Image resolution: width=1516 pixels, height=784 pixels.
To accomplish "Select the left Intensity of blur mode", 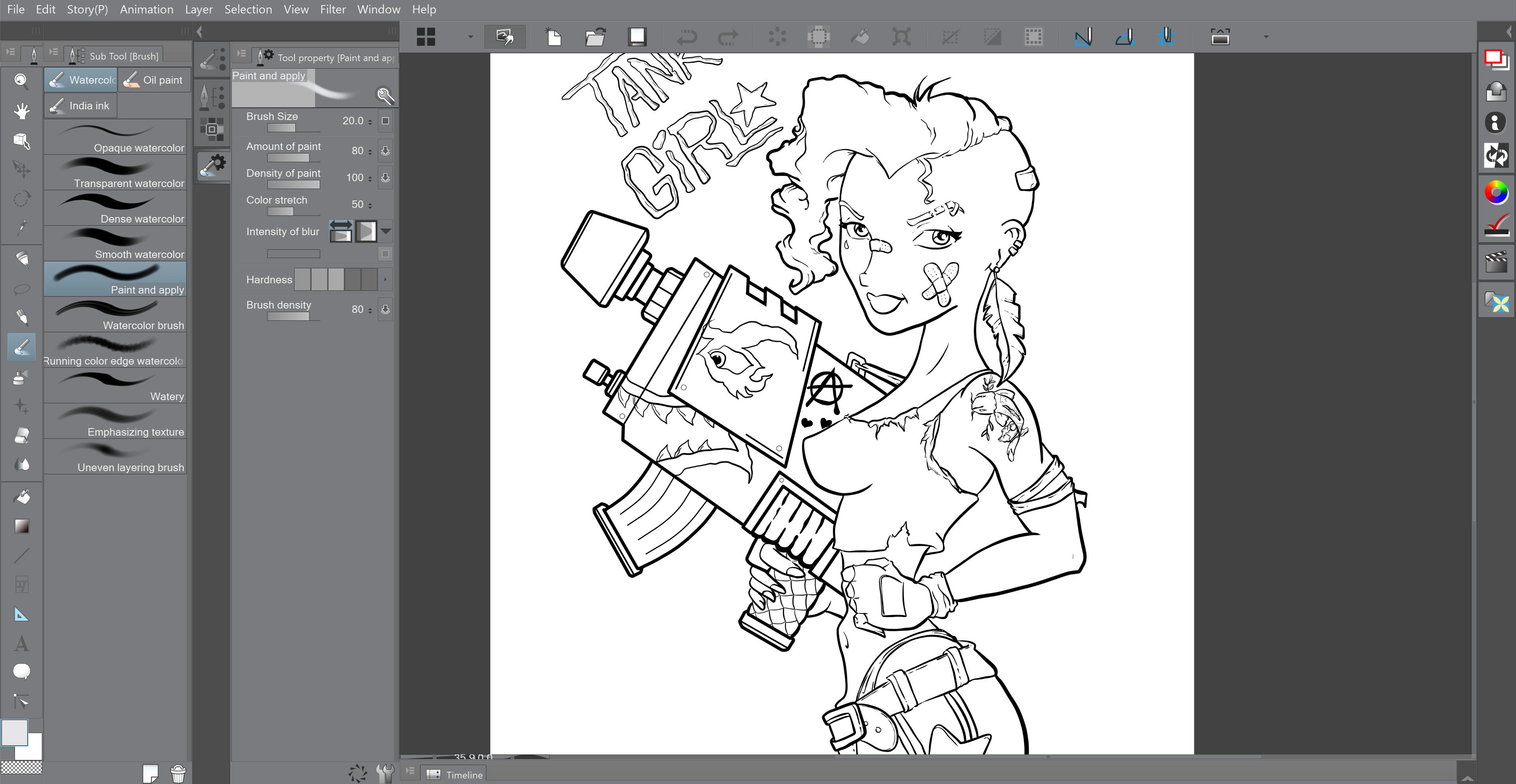I will click(x=341, y=231).
